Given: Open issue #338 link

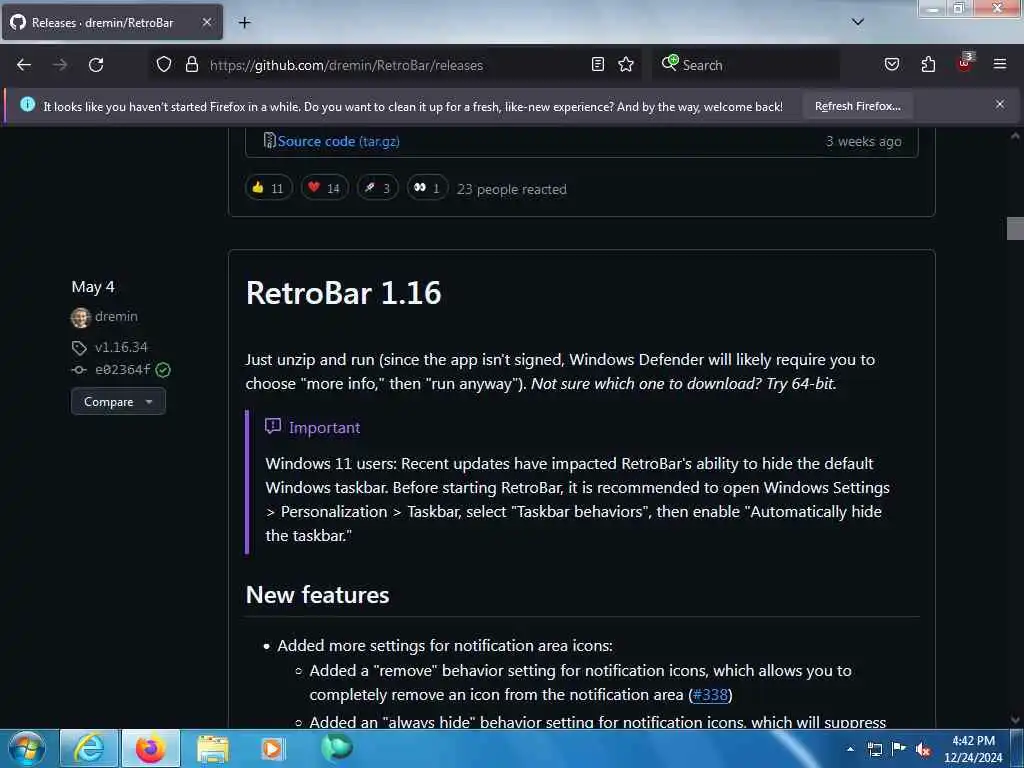Looking at the screenshot, I should coord(710,695).
